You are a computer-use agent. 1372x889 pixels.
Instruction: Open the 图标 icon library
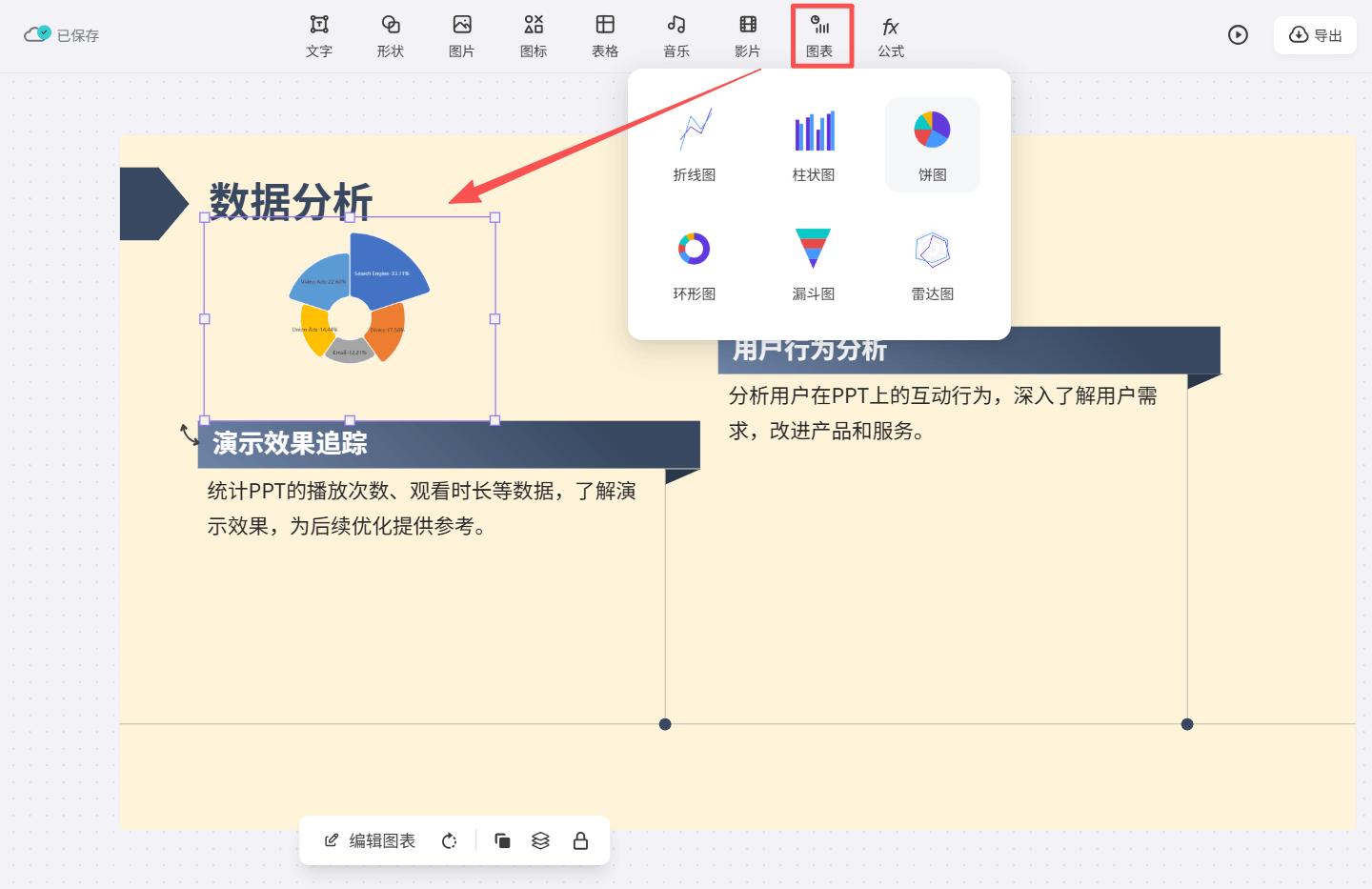[534, 35]
